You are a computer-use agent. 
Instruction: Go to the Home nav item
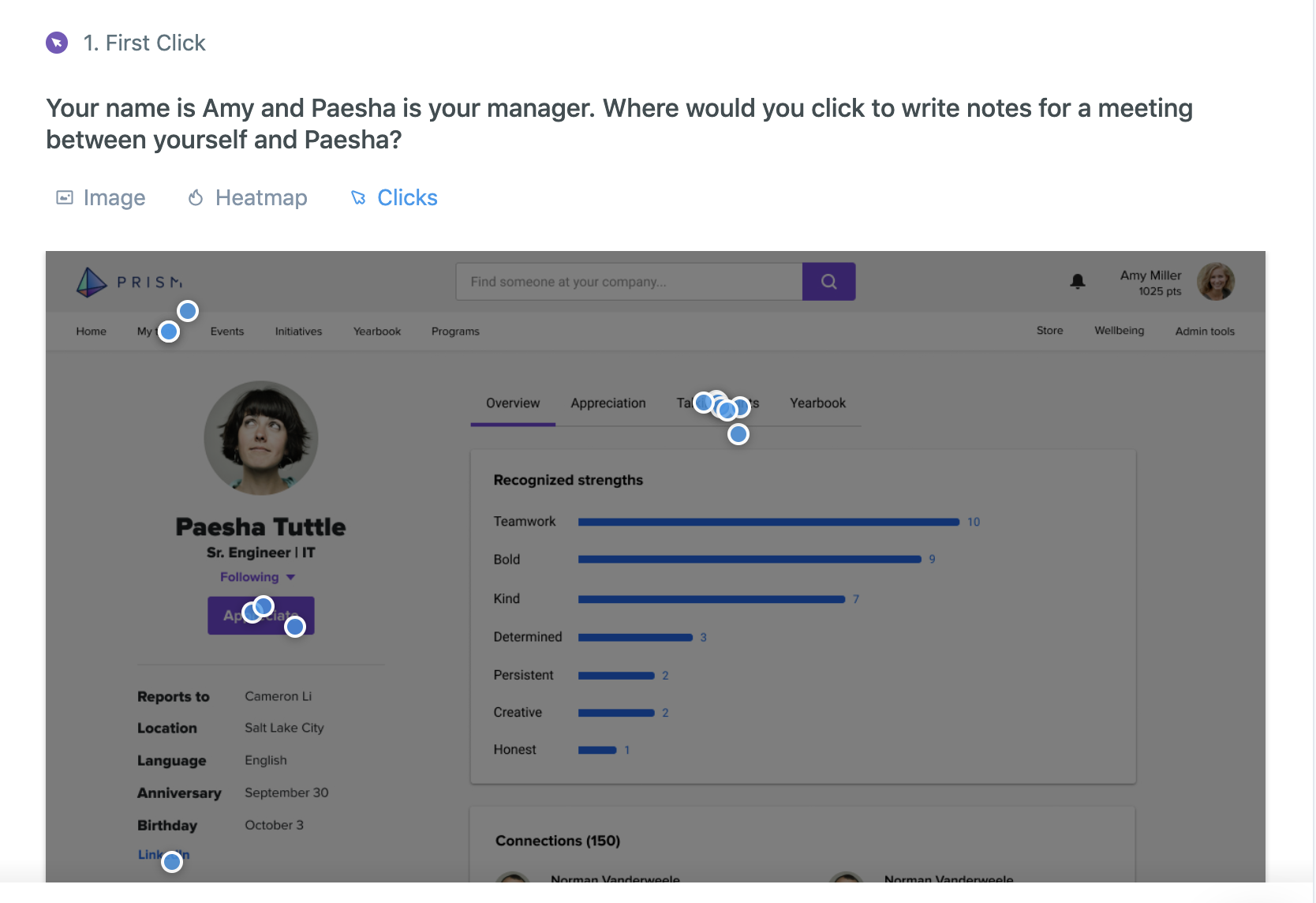coord(92,332)
